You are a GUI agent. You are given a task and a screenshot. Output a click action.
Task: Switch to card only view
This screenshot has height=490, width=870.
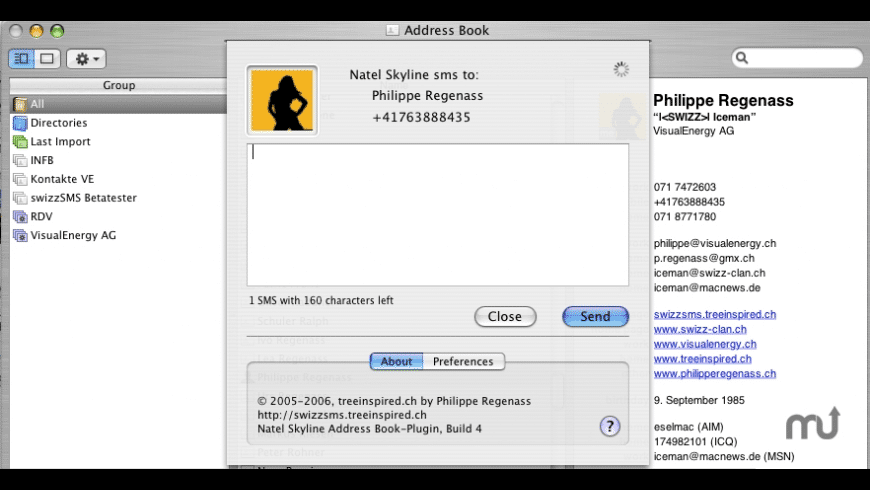[47, 58]
